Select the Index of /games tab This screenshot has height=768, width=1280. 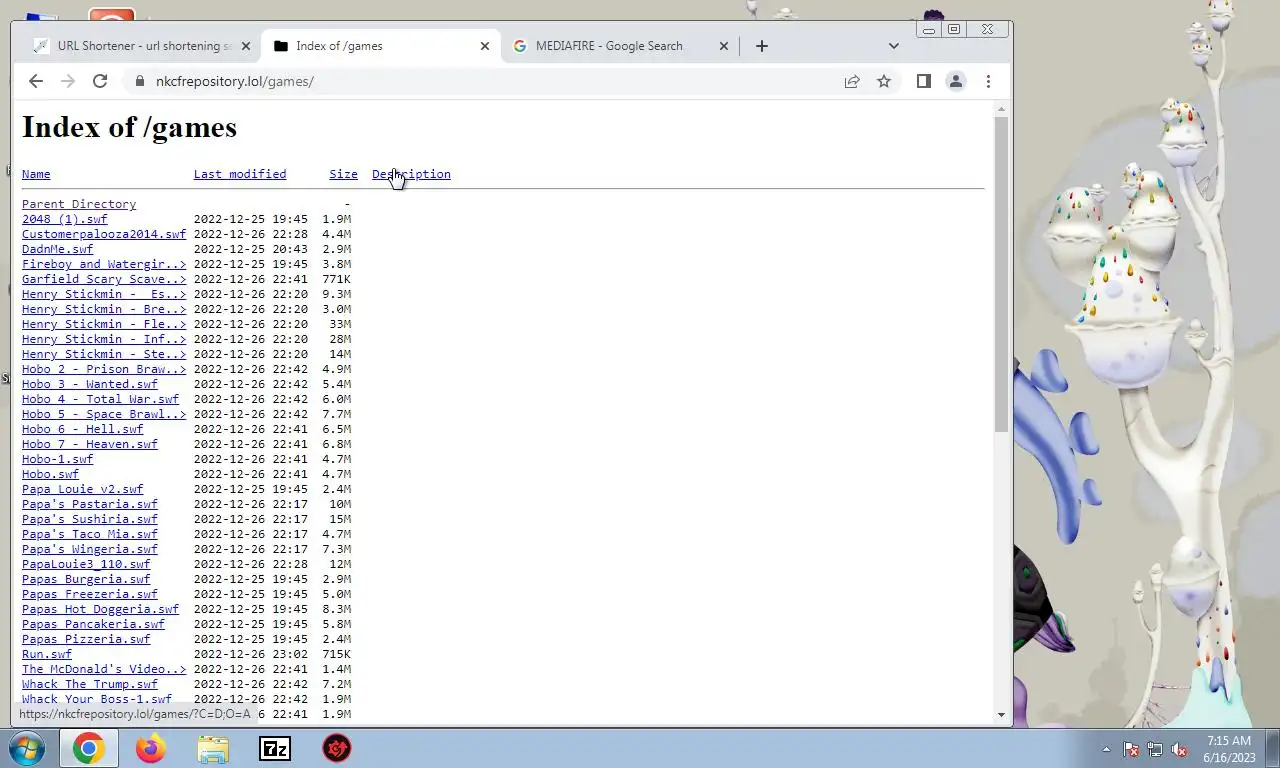click(380, 46)
